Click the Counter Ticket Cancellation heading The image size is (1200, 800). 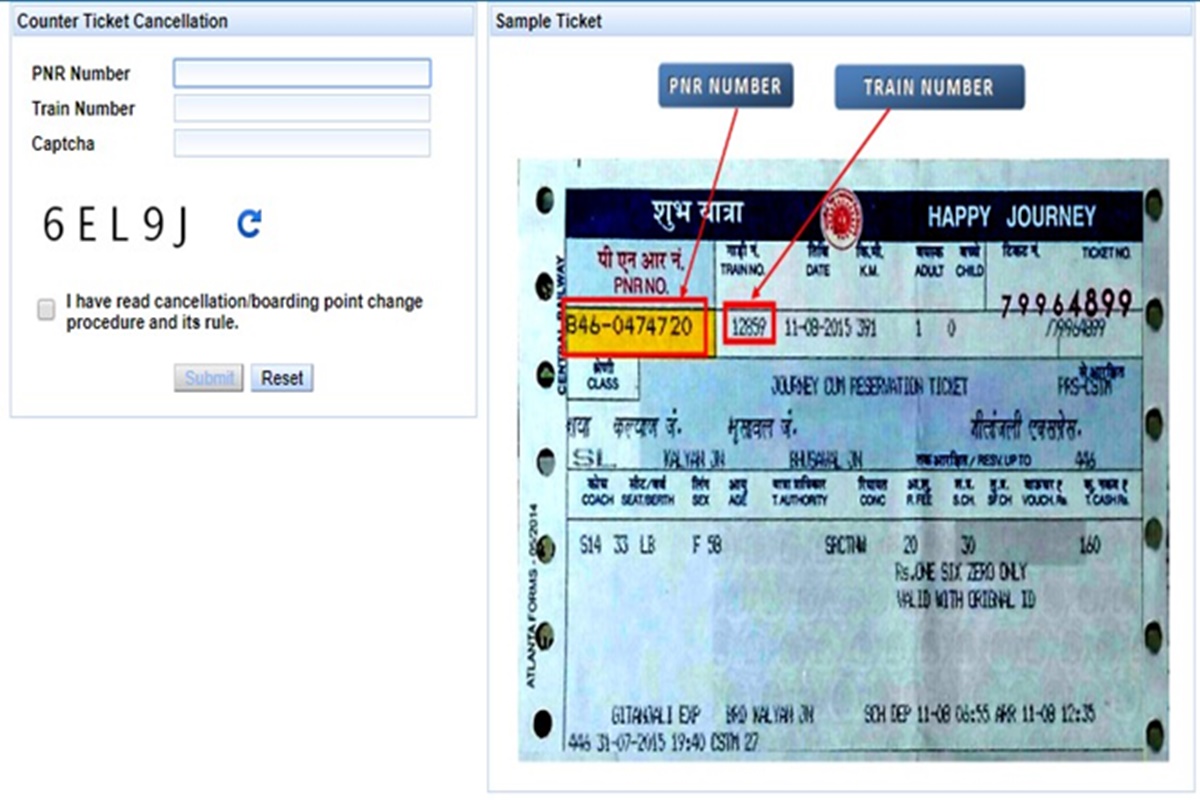point(123,21)
